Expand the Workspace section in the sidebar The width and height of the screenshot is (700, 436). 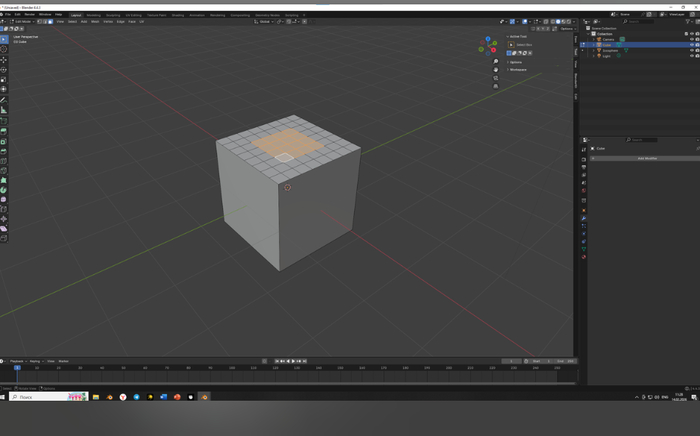pos(519,69)
